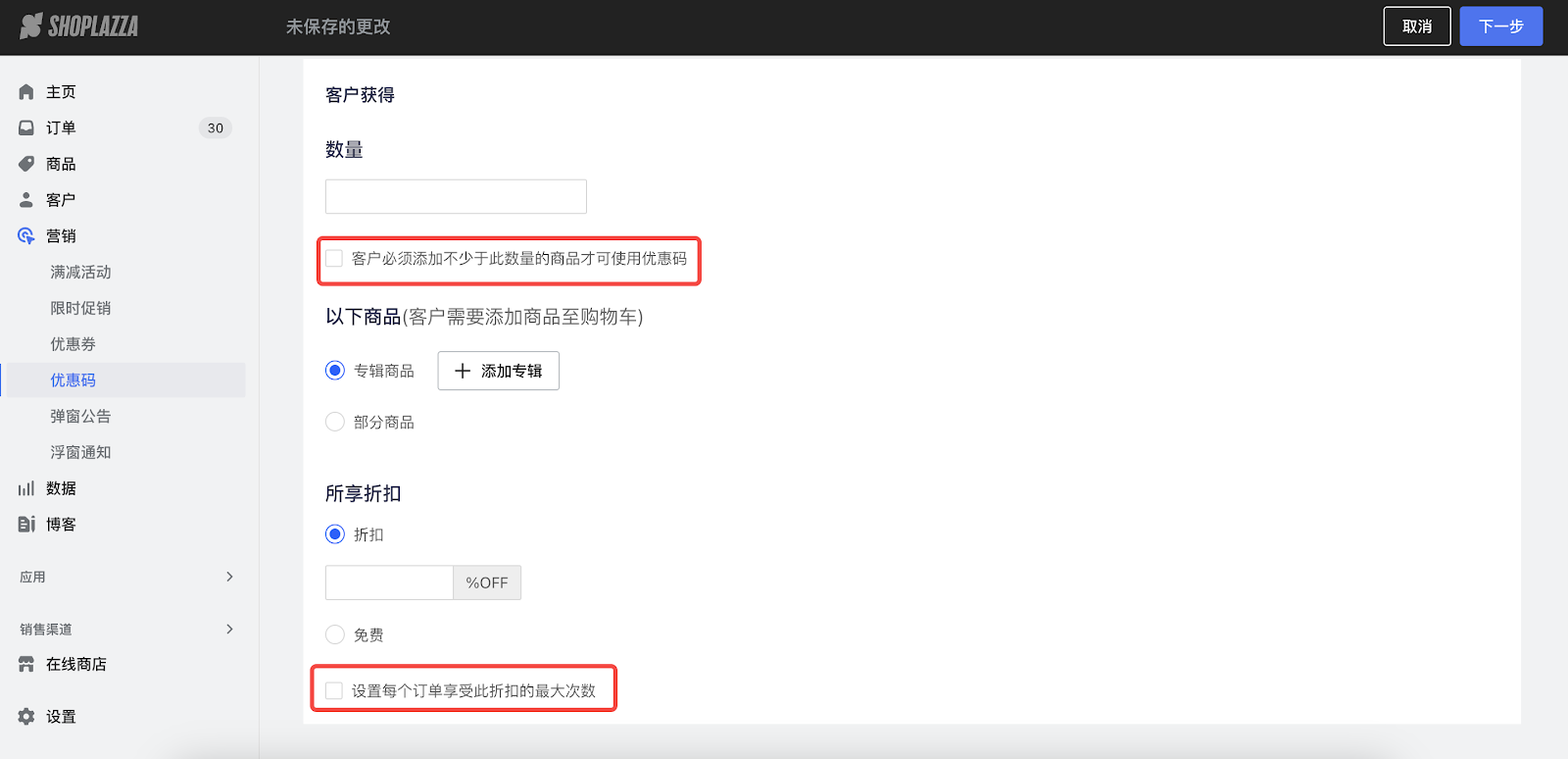Viewport: 1568px width, 759px height.
Task: Click the 数量 input field
Action: click(456, 196)
